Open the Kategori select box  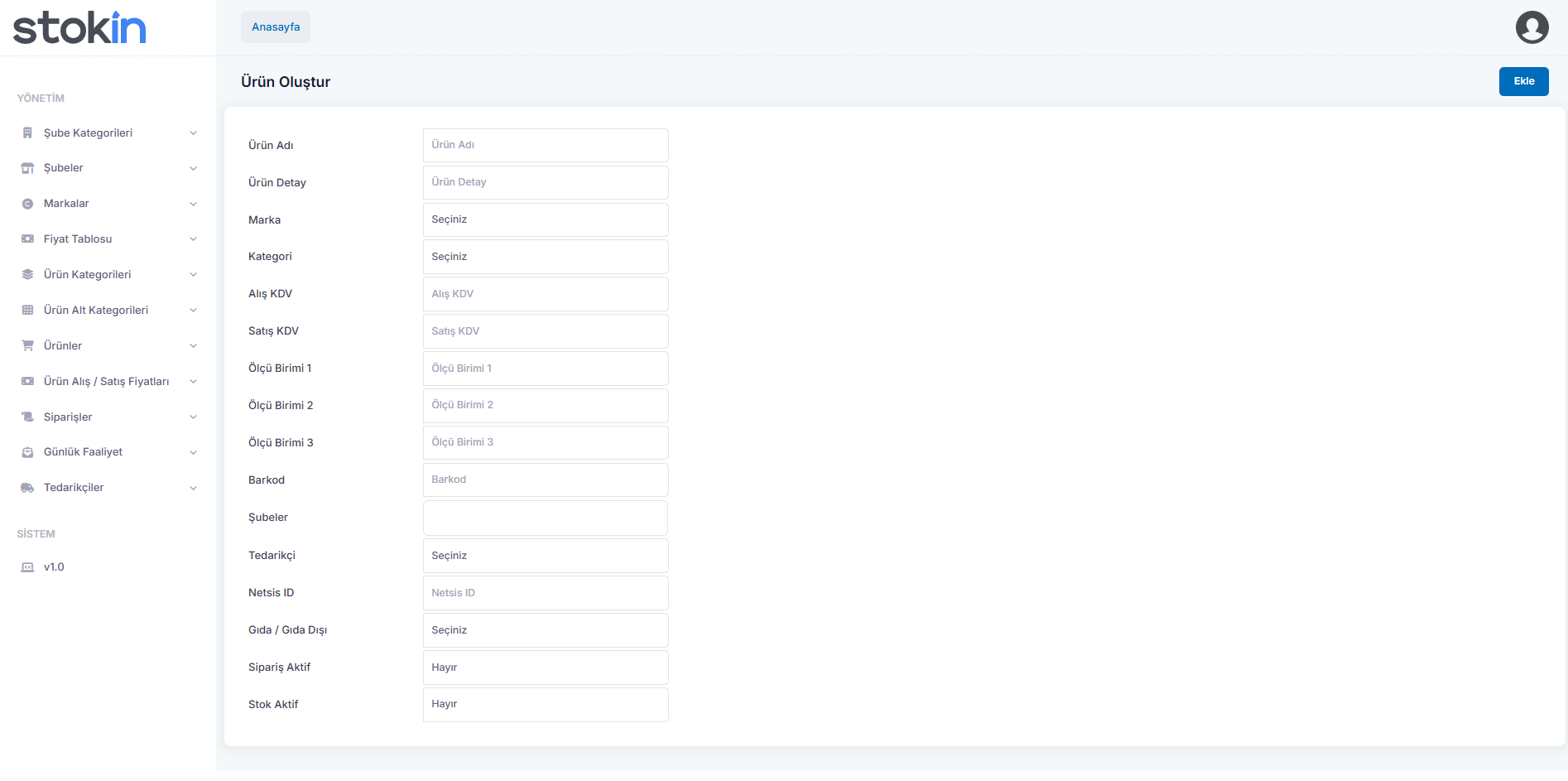coord(545,257)
